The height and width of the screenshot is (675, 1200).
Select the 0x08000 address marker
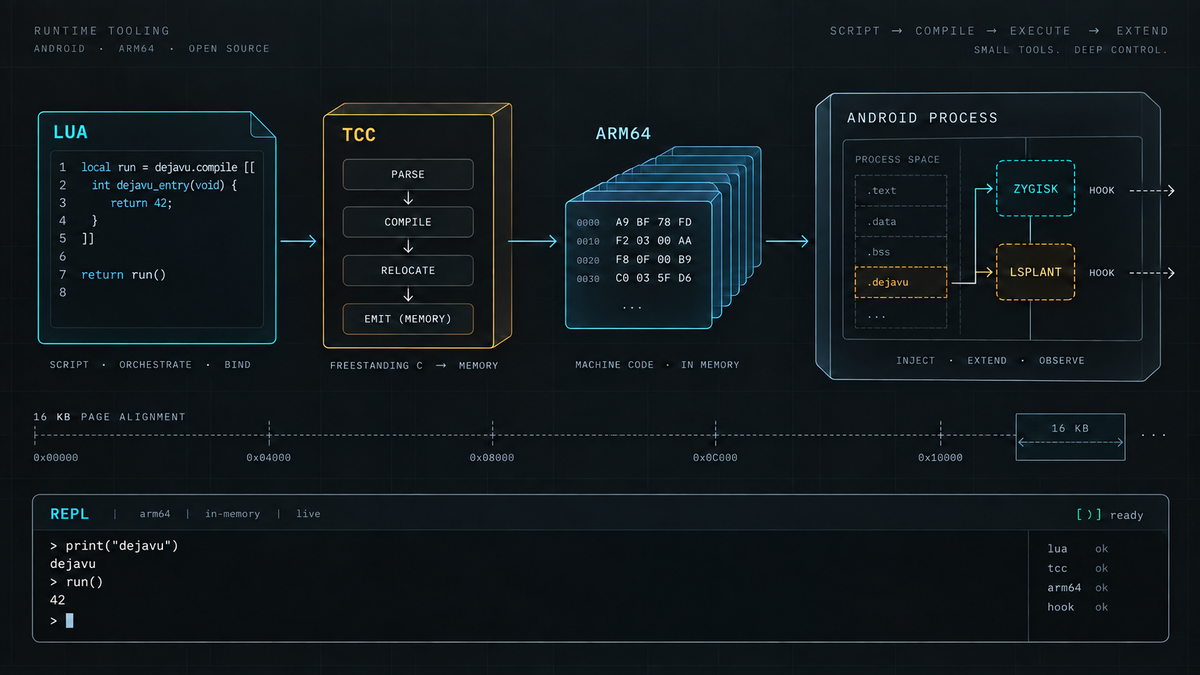(492, 458)
